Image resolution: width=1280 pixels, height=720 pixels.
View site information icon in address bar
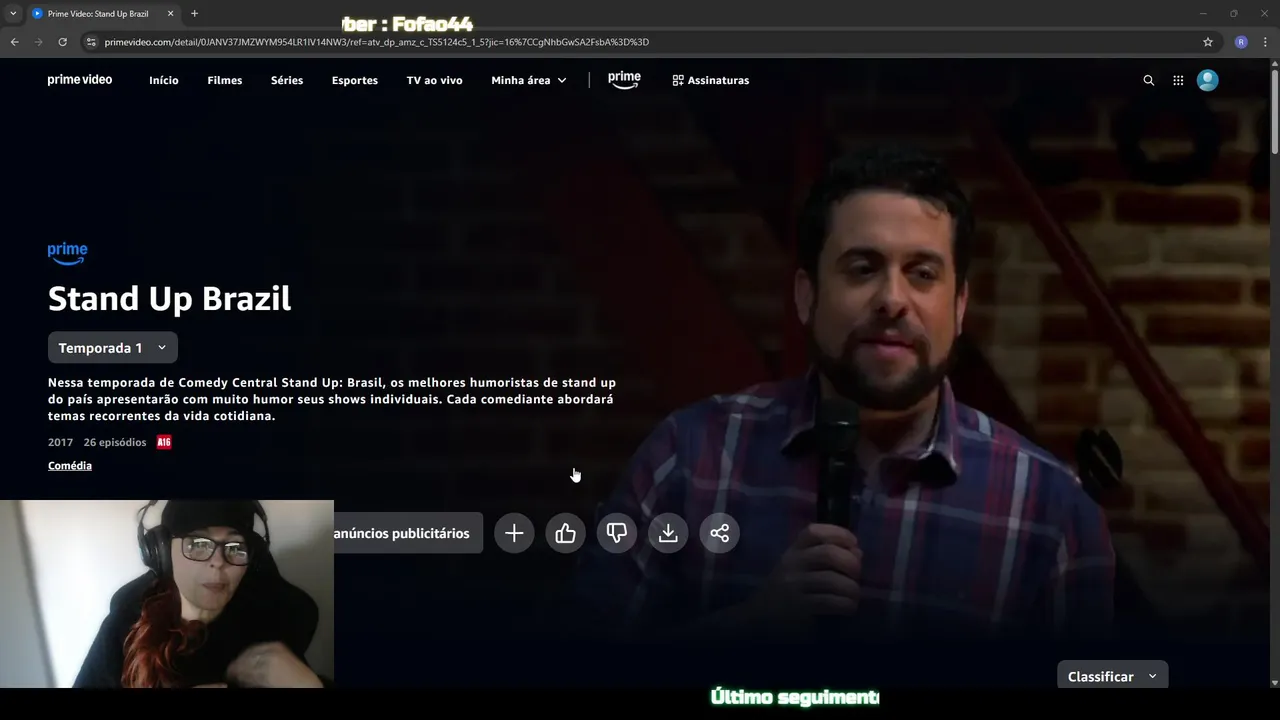(91, 42)
